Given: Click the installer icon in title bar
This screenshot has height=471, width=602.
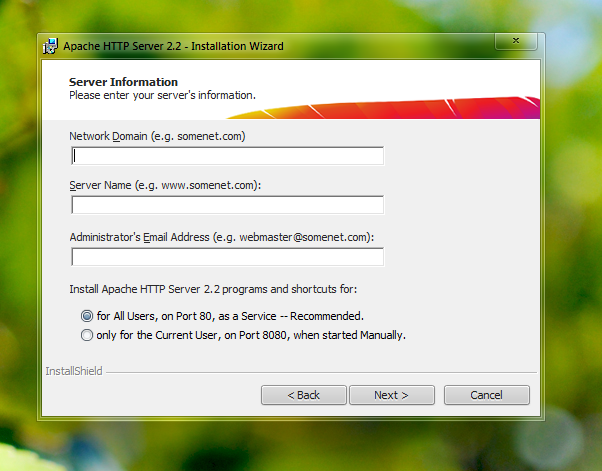Looking at the screenshot, I should (x=50, y=46).
